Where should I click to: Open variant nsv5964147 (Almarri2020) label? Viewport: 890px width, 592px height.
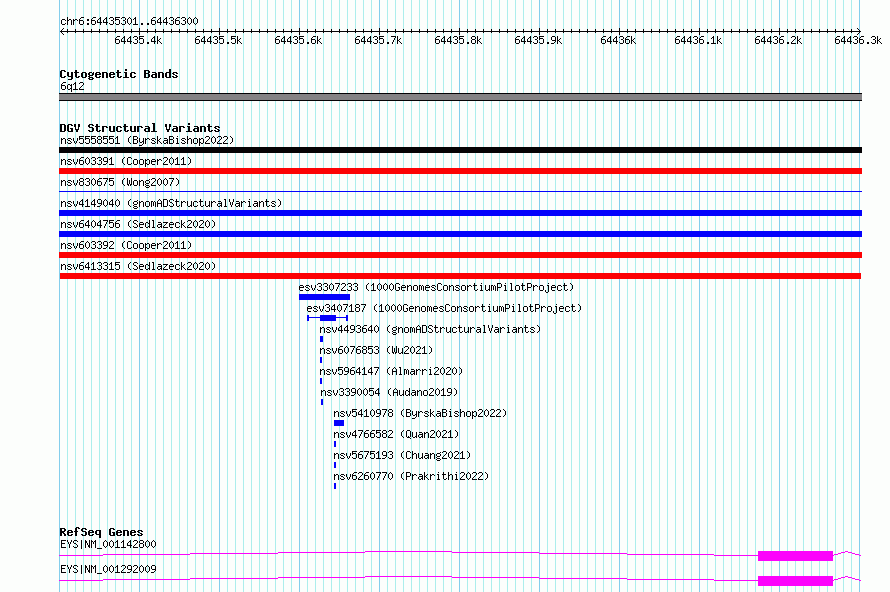(x=391, y=371)
